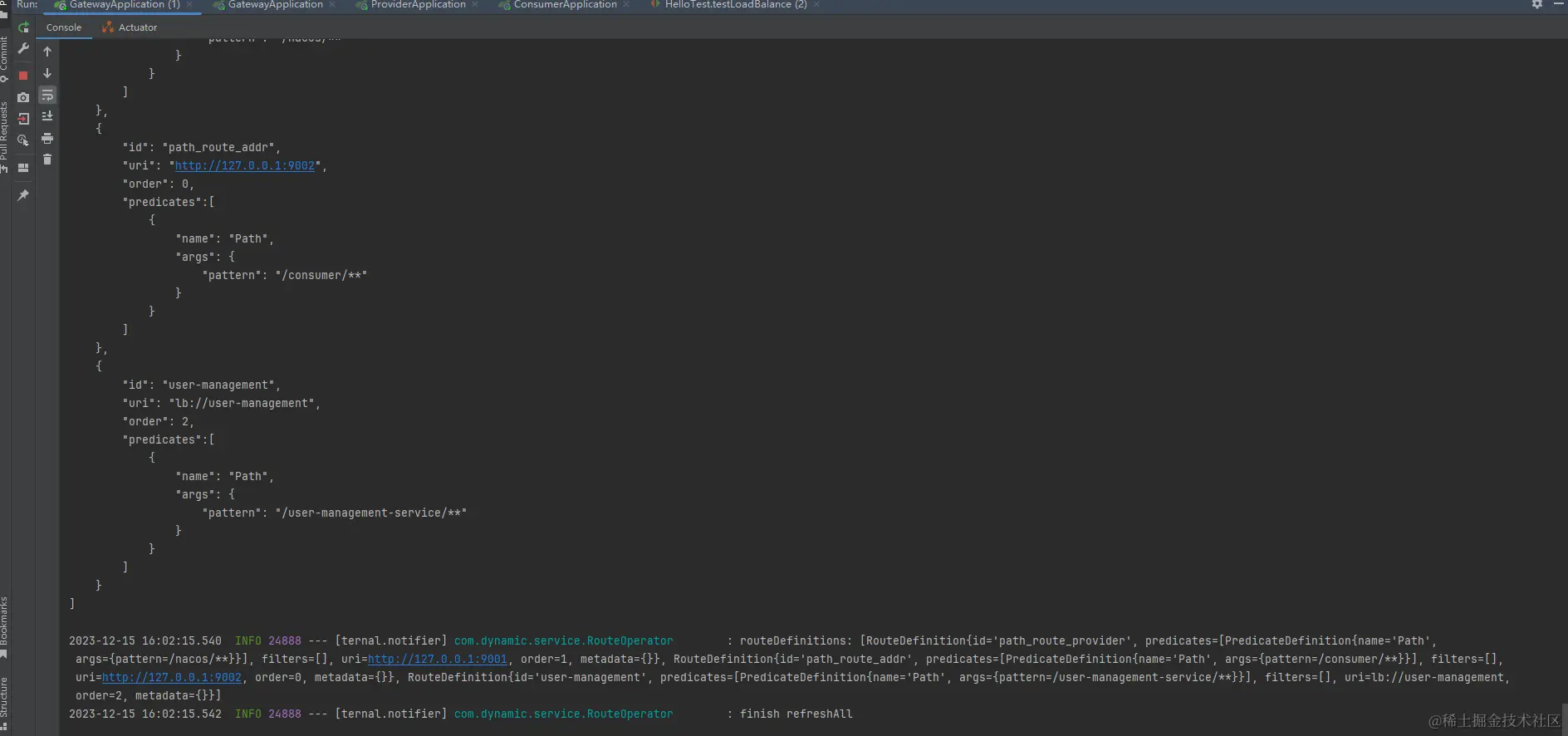This screenshot has height=736, width=1568.
Task: Click the timestamp 2023-12-15 16:02:15.542
Action: click(145, 714)
